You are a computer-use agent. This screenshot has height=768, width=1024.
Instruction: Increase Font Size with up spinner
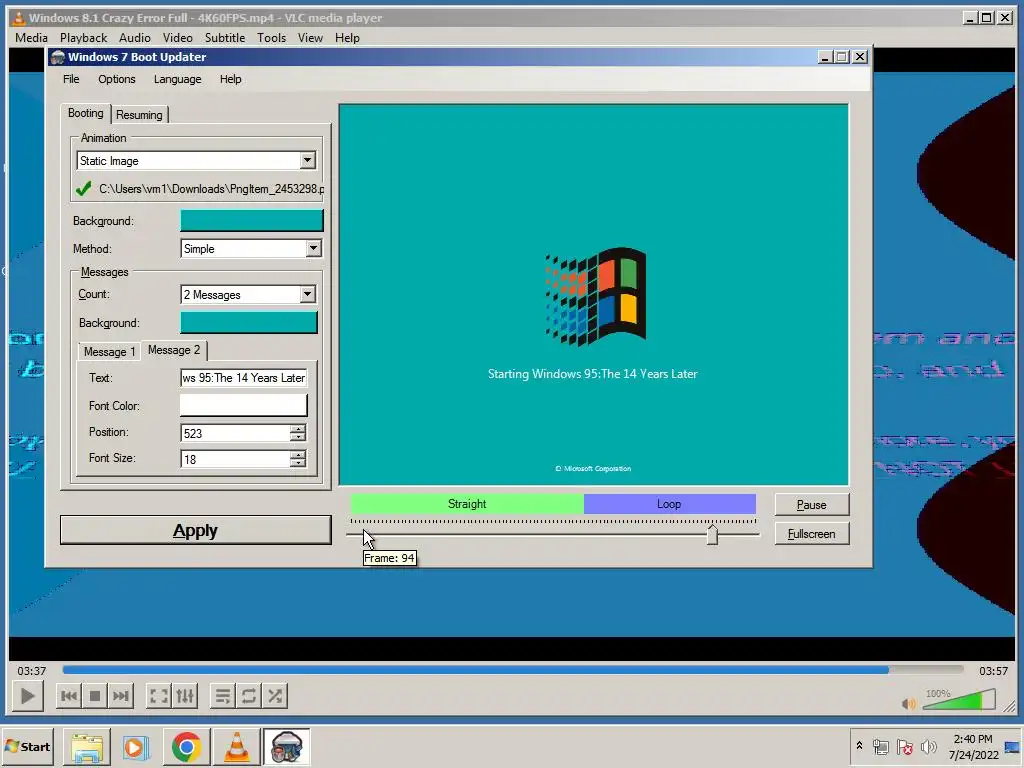298,455
